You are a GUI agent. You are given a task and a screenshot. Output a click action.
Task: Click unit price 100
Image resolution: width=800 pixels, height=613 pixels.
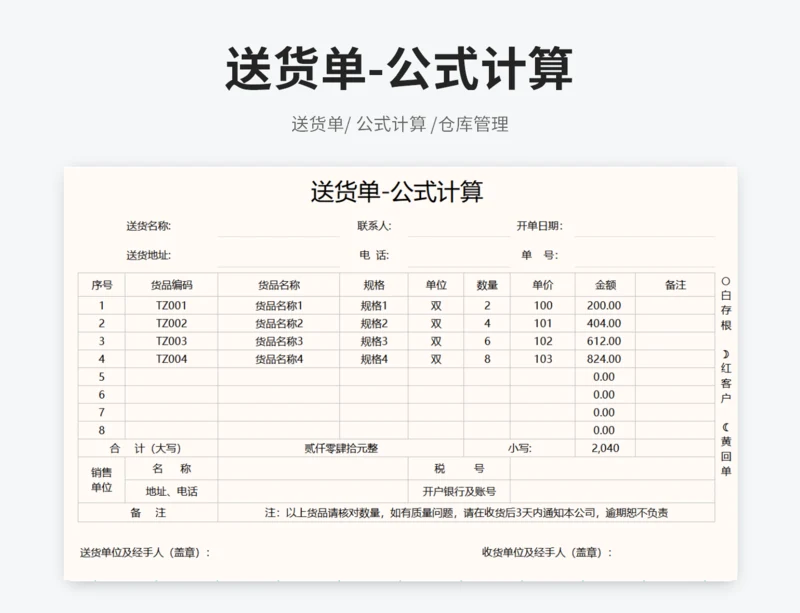point(543,306)
